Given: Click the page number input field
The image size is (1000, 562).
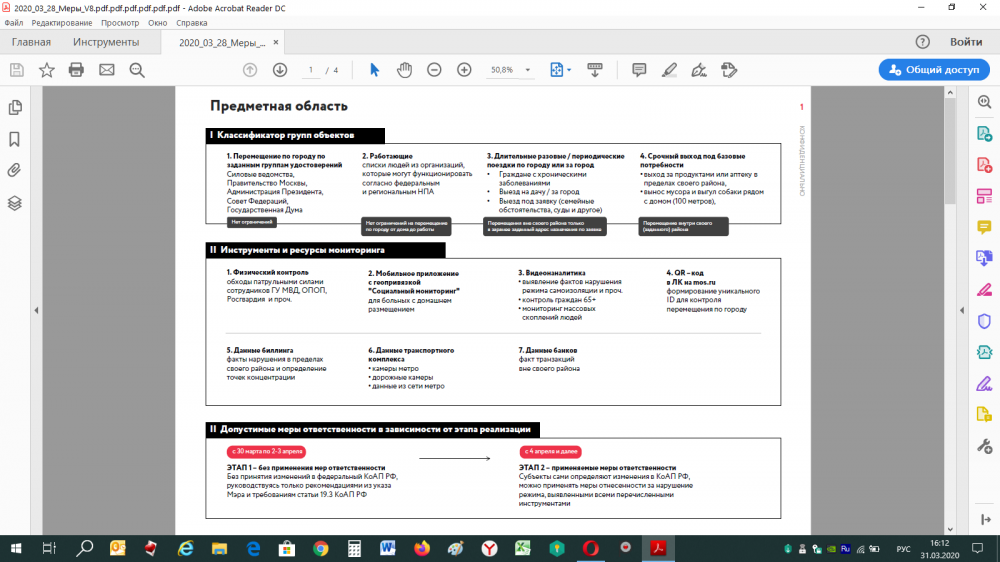Looking at the screenshot, I should coord(312,70).
